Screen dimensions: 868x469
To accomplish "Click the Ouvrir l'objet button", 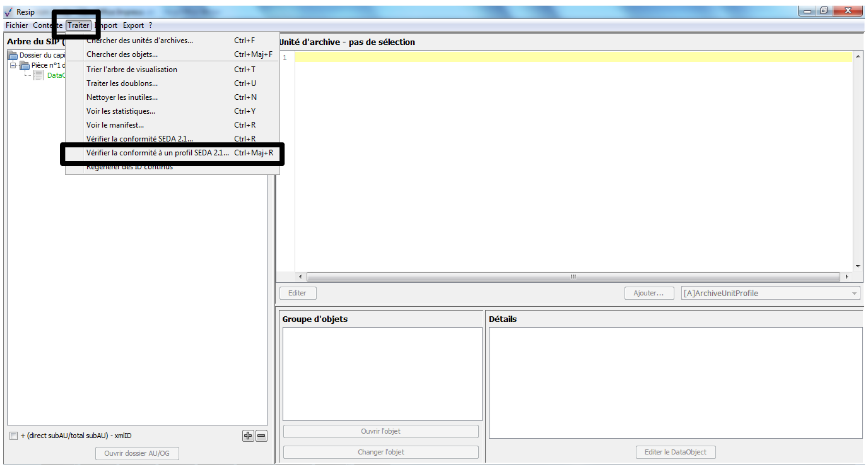I will (380, 431).
